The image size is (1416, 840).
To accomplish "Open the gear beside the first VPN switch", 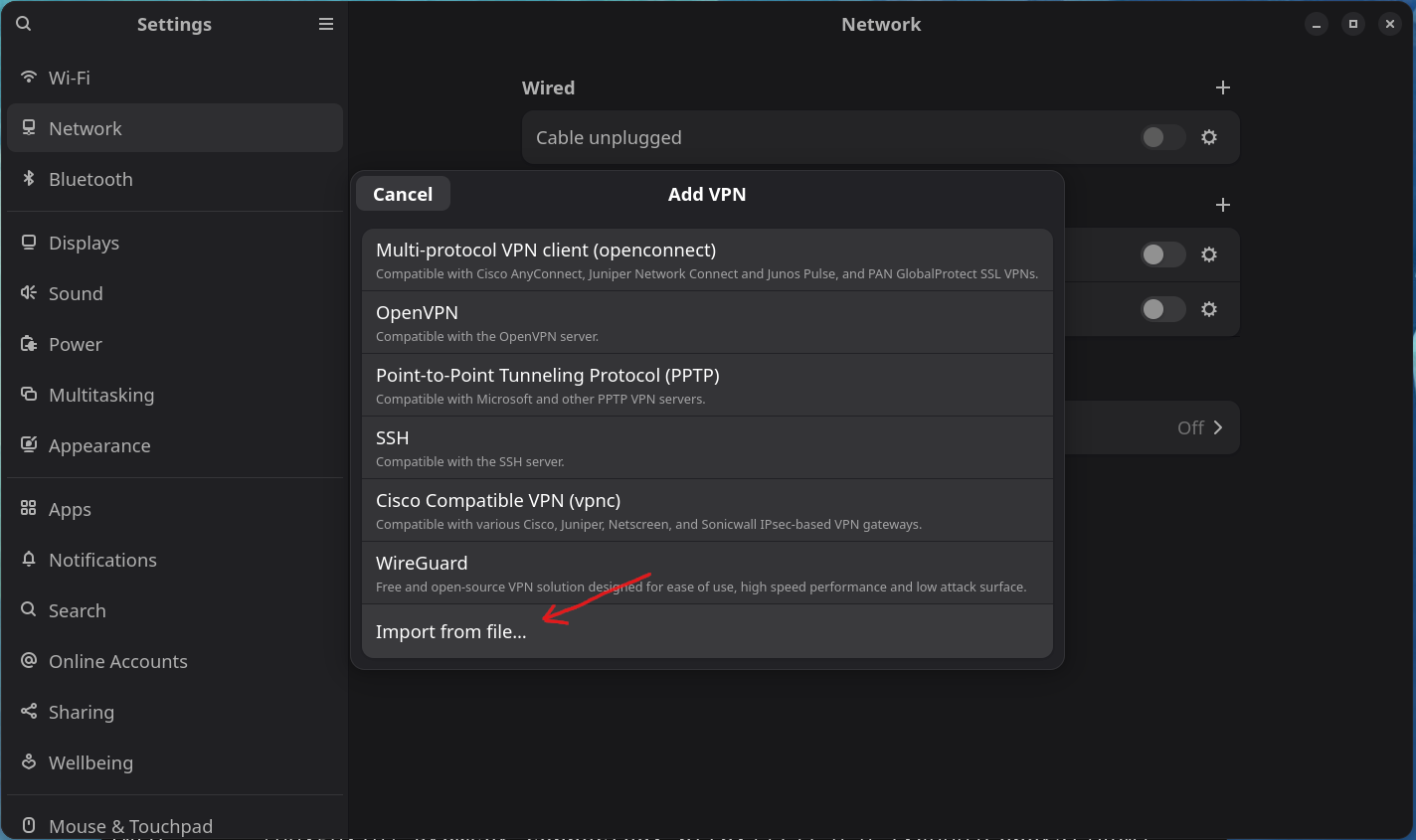I will coord(1209,254).
